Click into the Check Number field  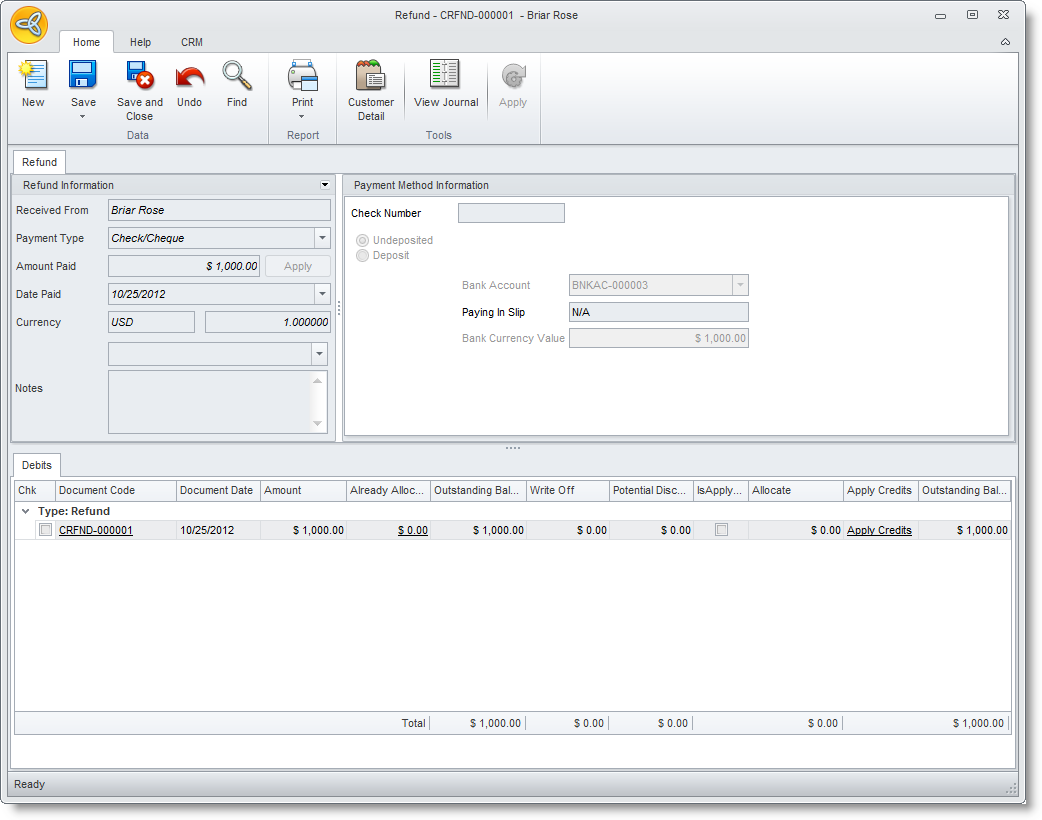[511, 213]
